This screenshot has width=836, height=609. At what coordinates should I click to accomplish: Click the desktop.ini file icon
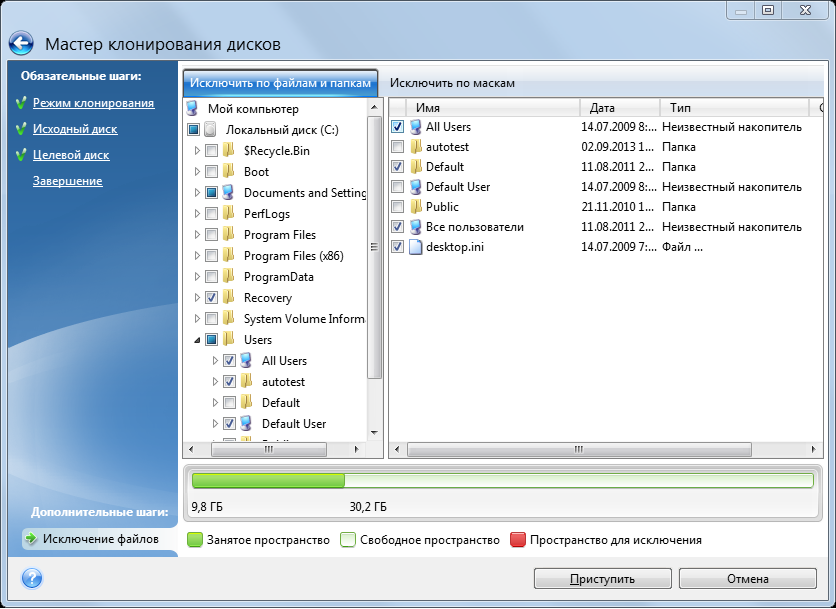tap(415, 247)
